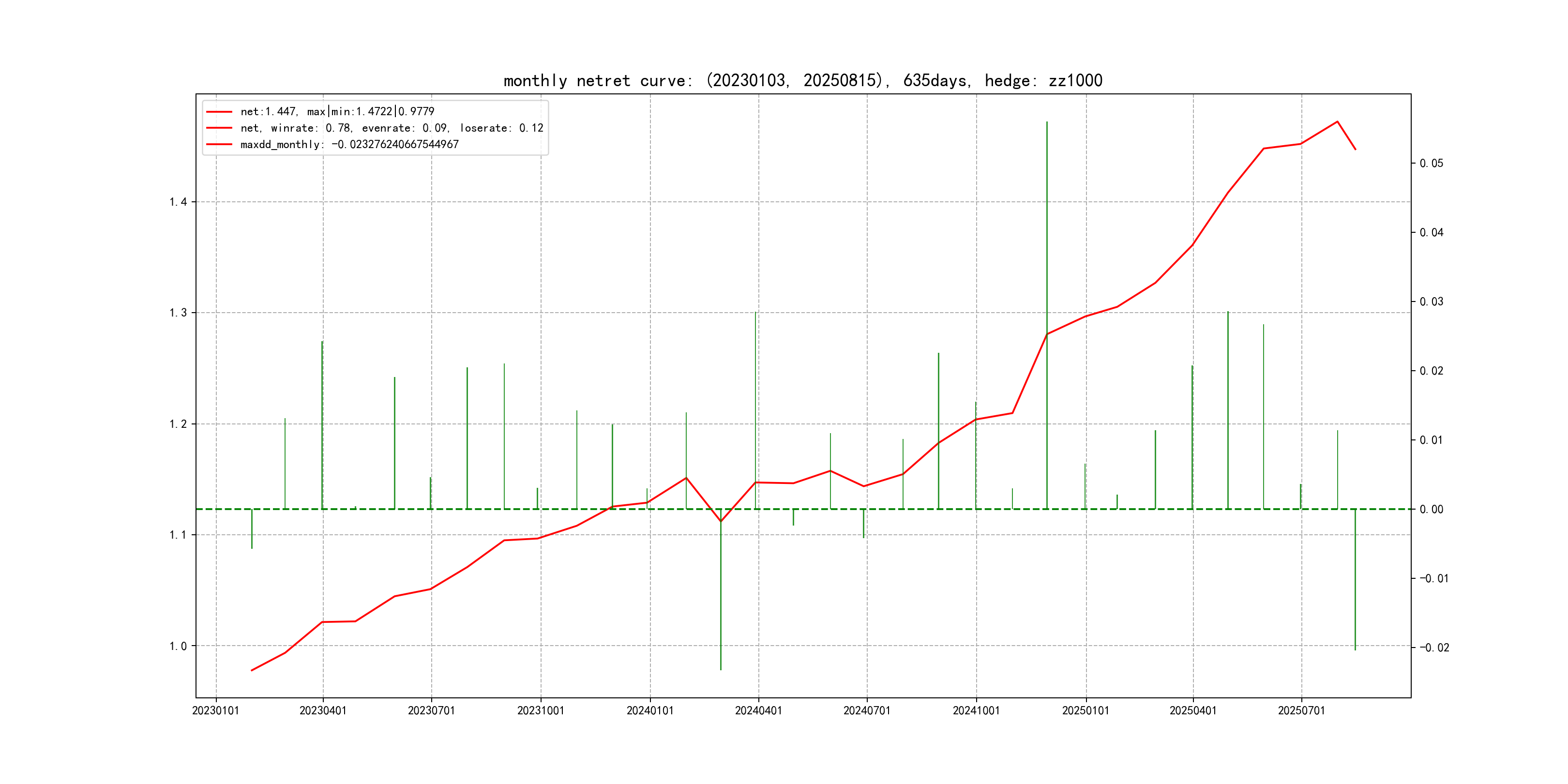
Task: Click the red line swatch beside maxdd_monthly
Action: coord(219,144)
